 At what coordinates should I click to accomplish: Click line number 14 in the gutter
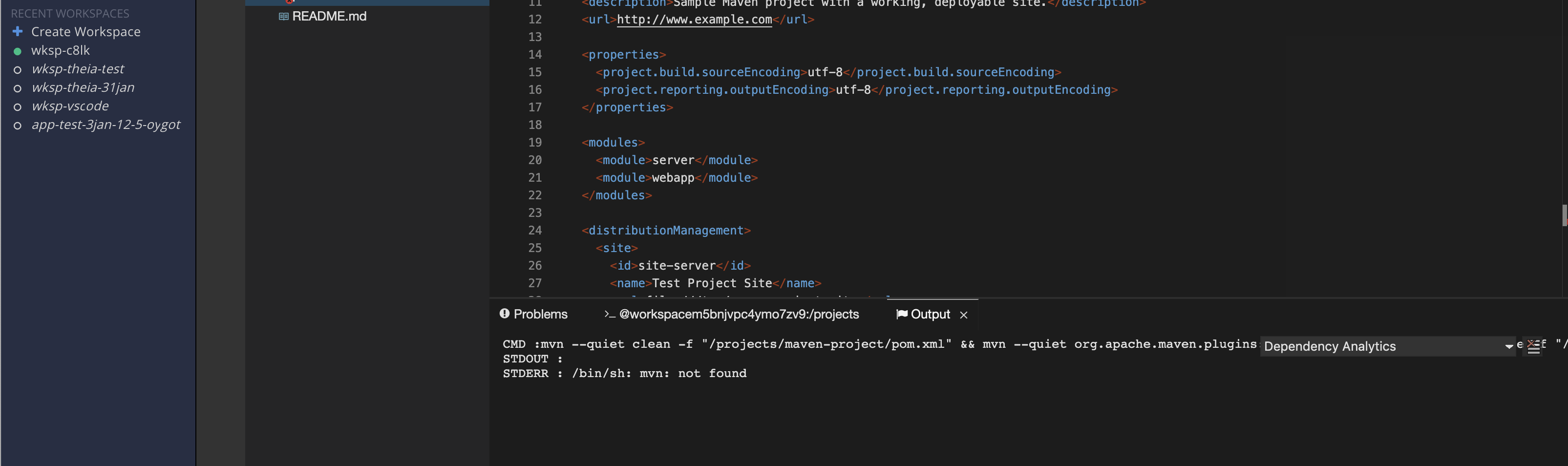click(x=535, y=55)
